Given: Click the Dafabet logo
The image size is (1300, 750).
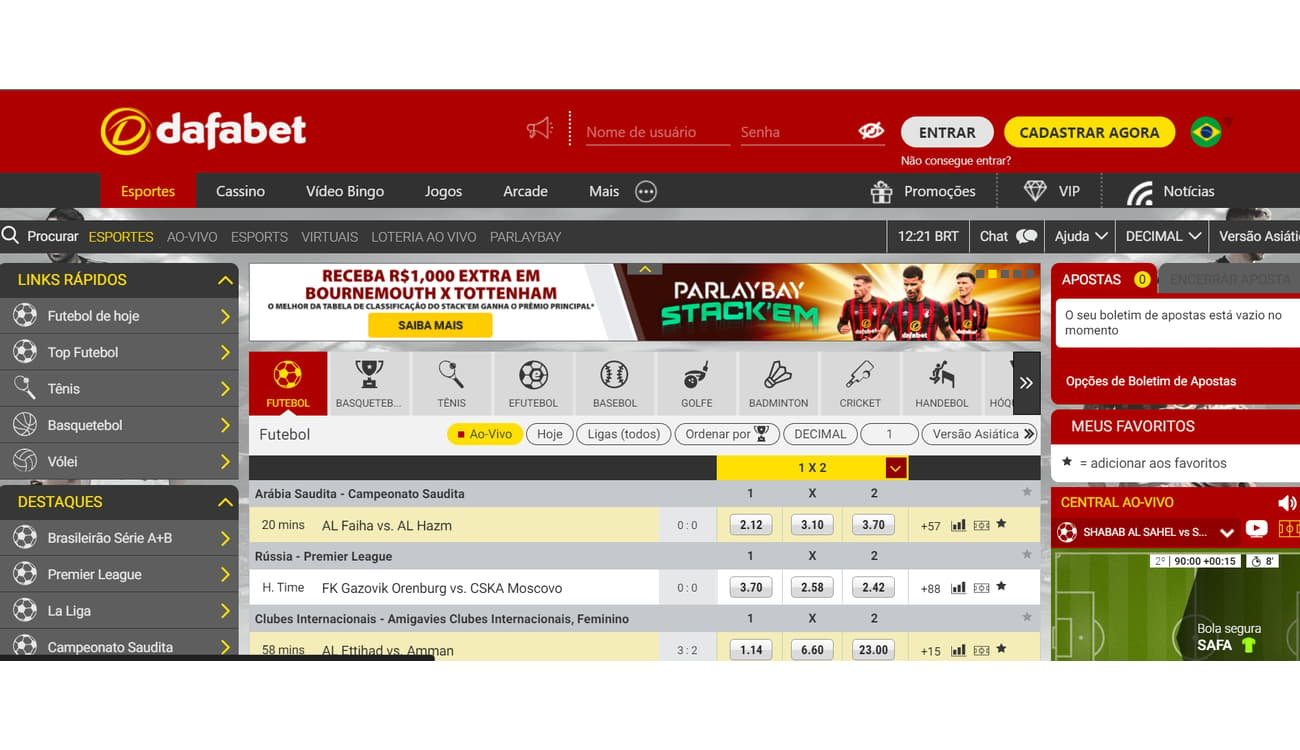Looking at the screenshot, I should point(203,131).
